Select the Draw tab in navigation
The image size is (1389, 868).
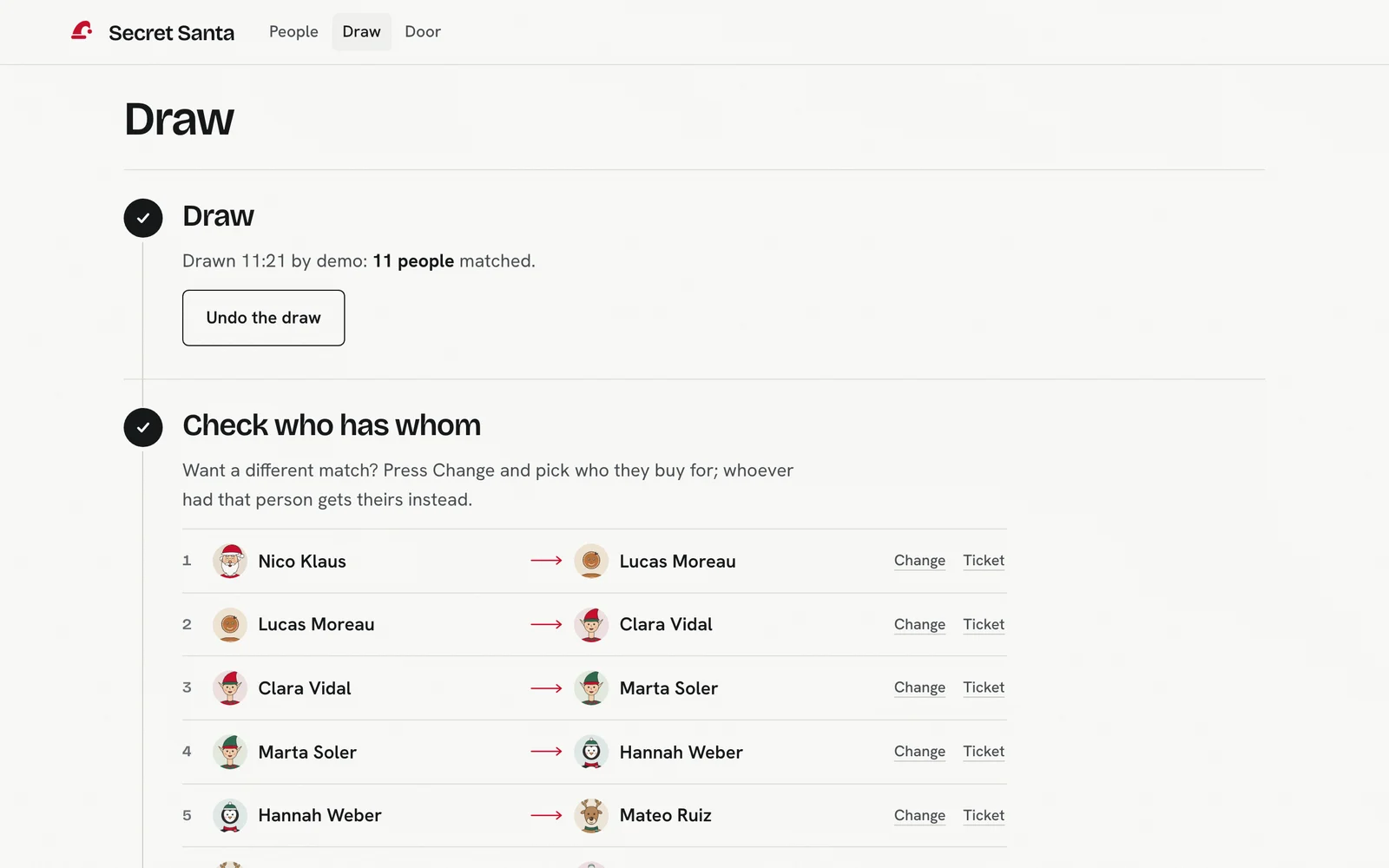(361, 31)
